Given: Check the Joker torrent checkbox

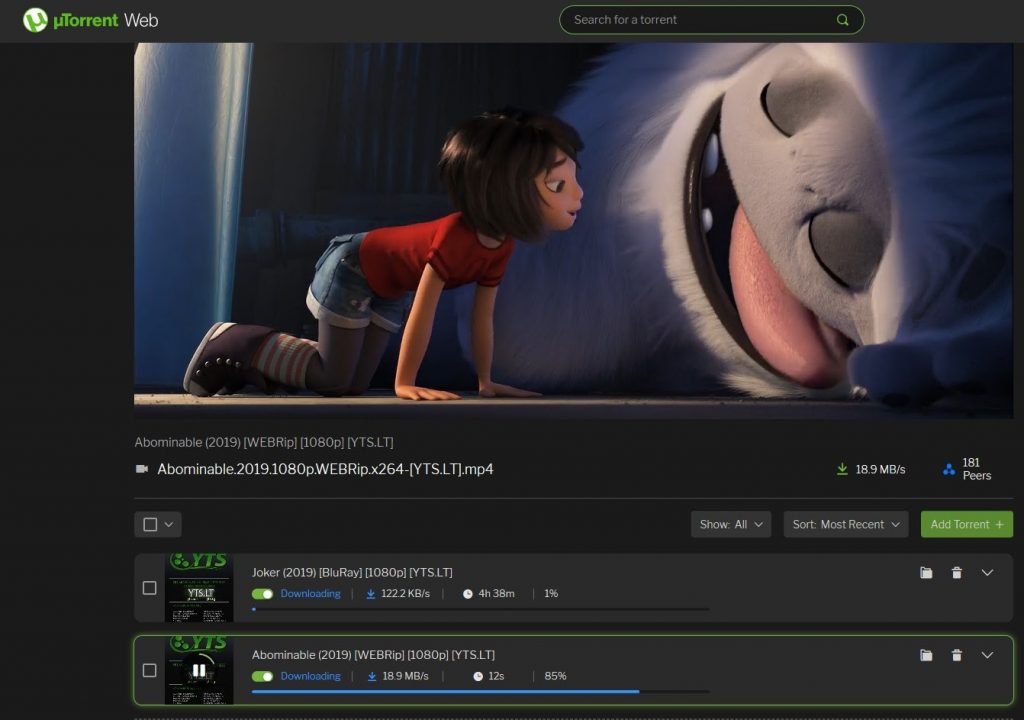Looking at the screenshot, I should (150, 588).
